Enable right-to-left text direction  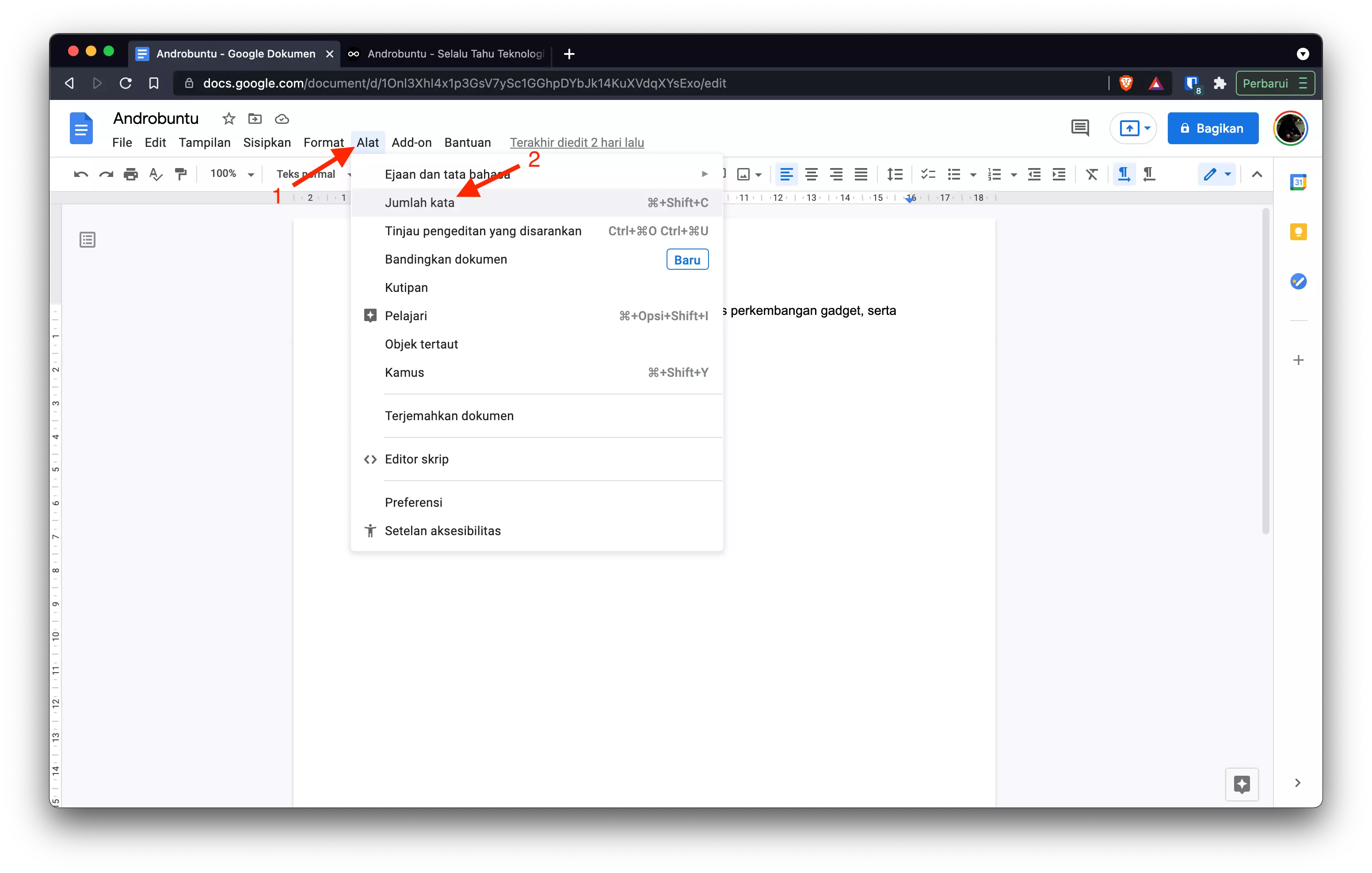tap(1149, 174)
